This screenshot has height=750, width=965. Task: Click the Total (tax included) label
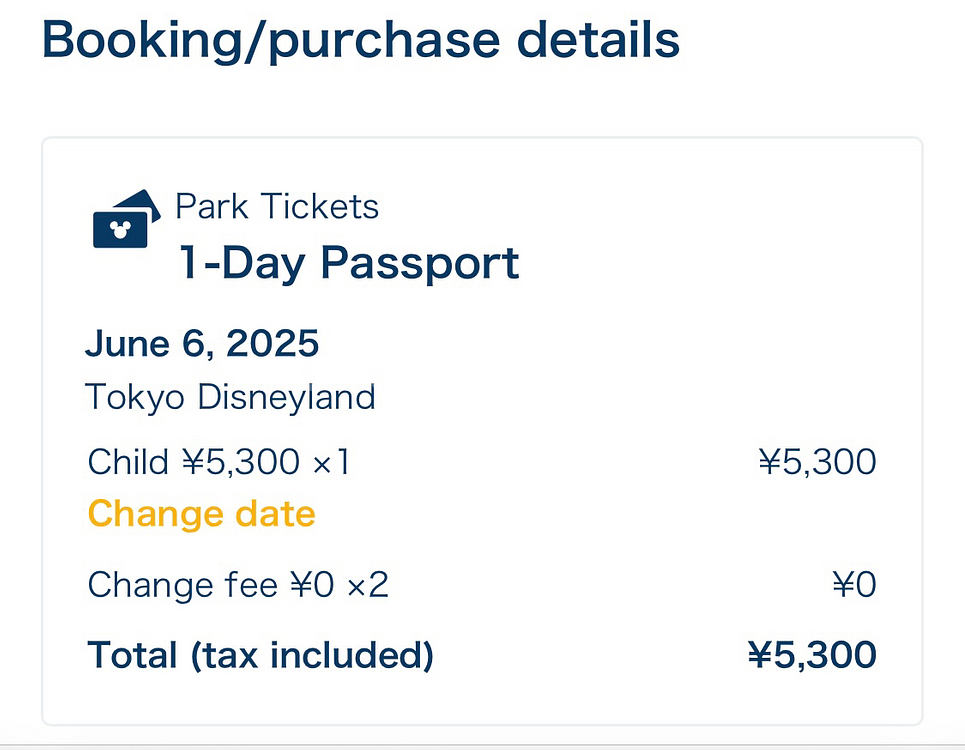(x=260, y=655)
